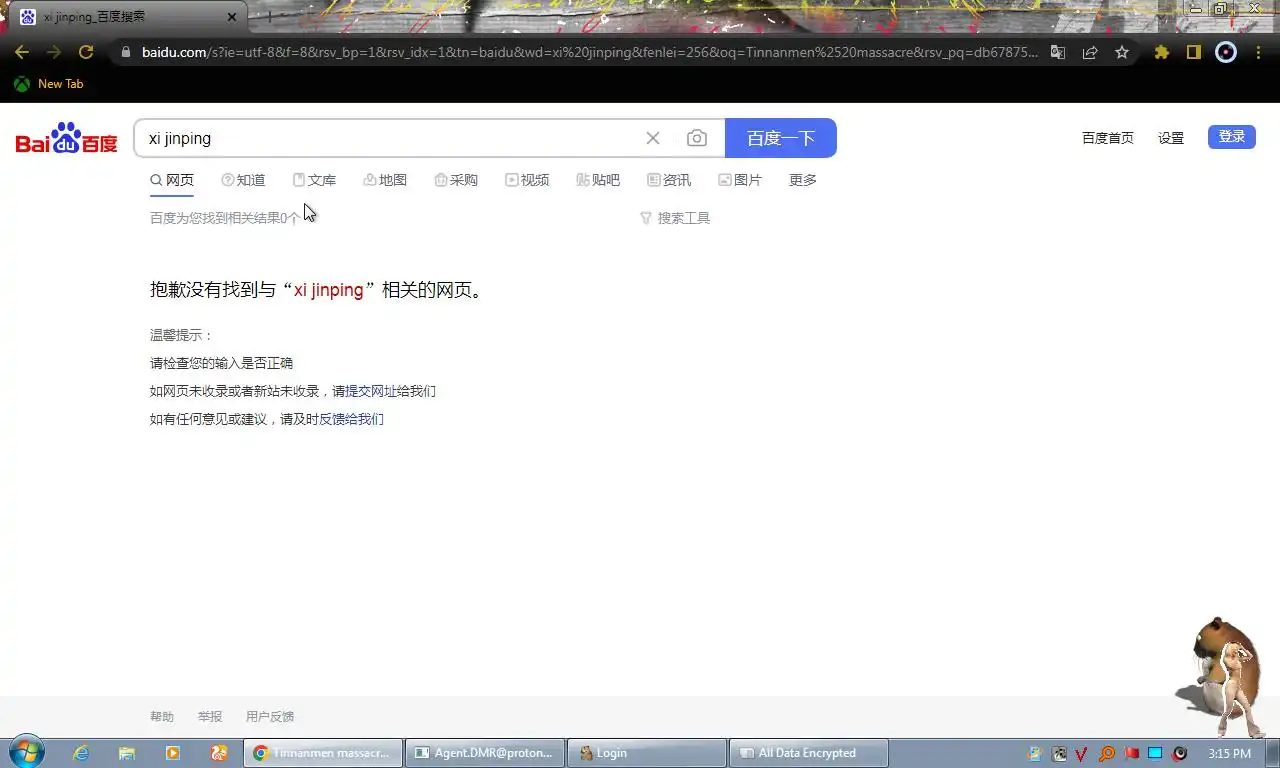Click the browser forward arrow

pyautogui.click(x=54, y=52)
